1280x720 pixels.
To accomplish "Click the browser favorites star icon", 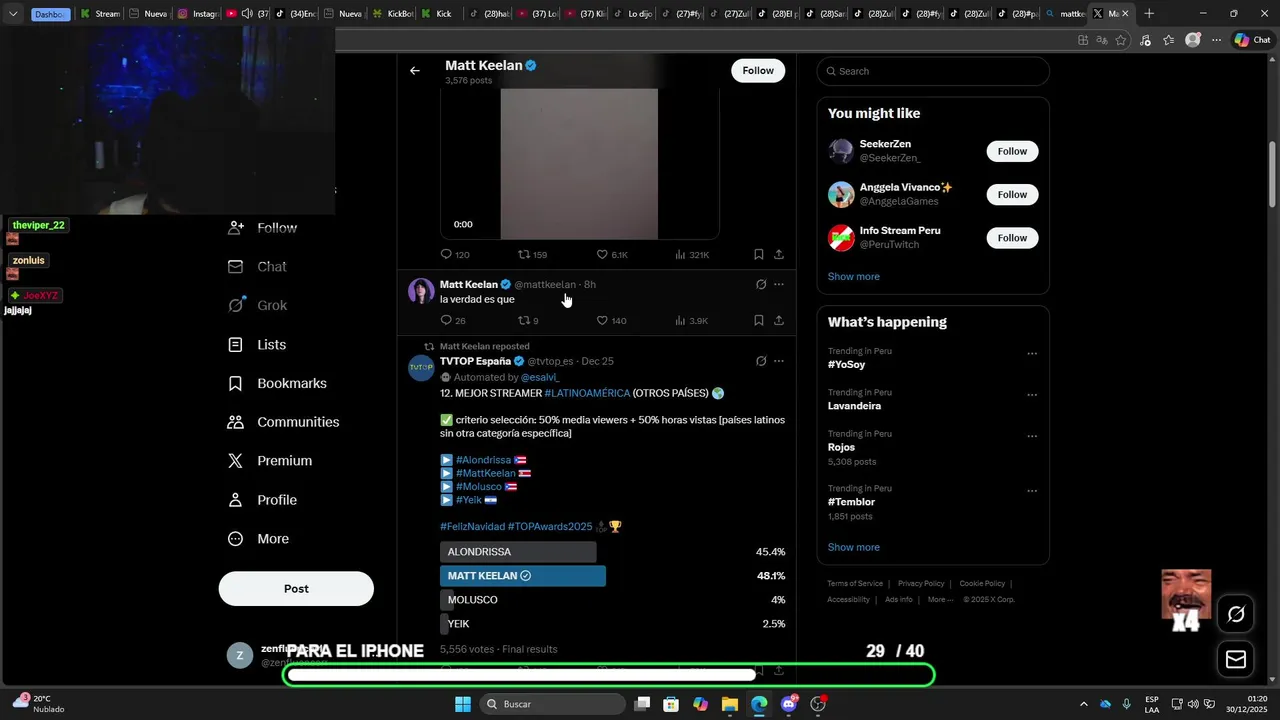I will tap(1121, 40).
